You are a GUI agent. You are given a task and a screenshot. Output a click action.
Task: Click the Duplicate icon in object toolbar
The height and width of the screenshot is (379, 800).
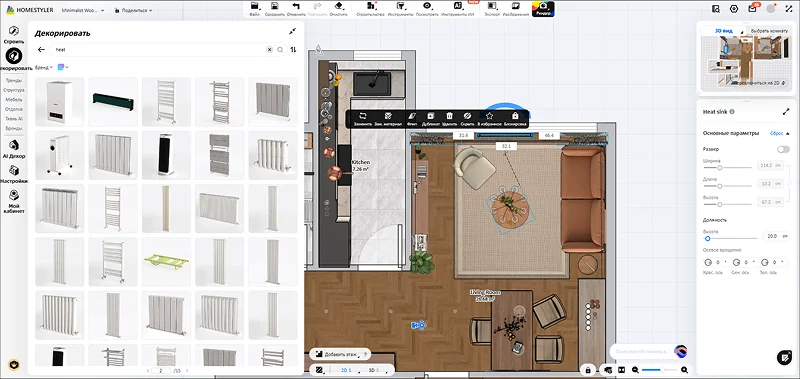(x=431, y=116)
